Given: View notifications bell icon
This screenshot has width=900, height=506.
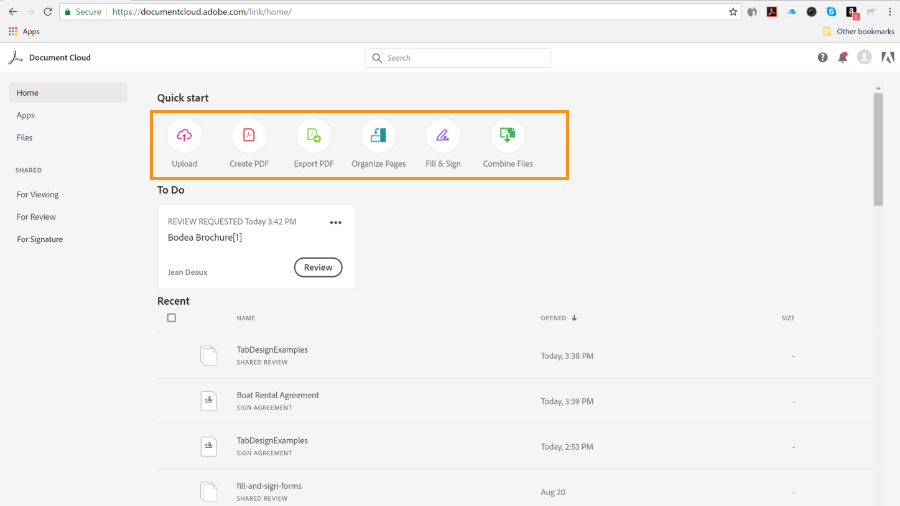Looking at the screenshot, I should [x=843, y=57].
